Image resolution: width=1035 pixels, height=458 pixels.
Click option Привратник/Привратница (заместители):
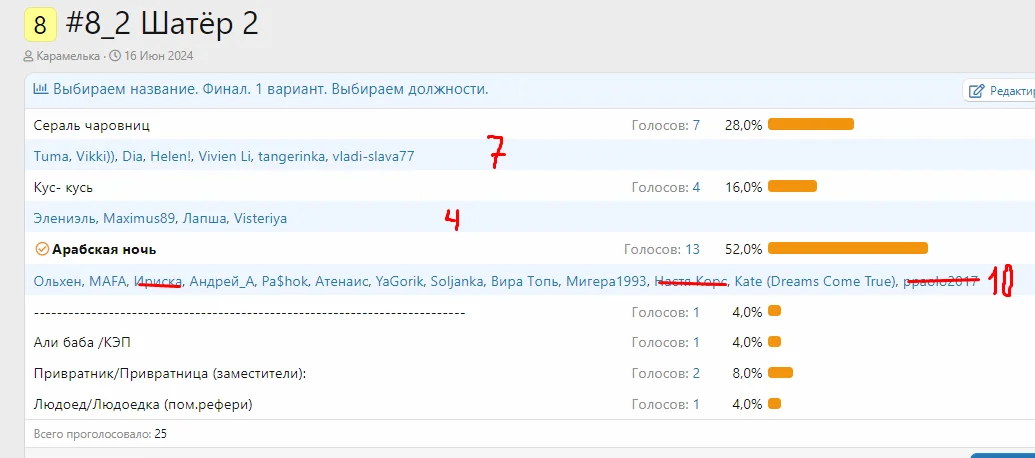click(170, 374)
